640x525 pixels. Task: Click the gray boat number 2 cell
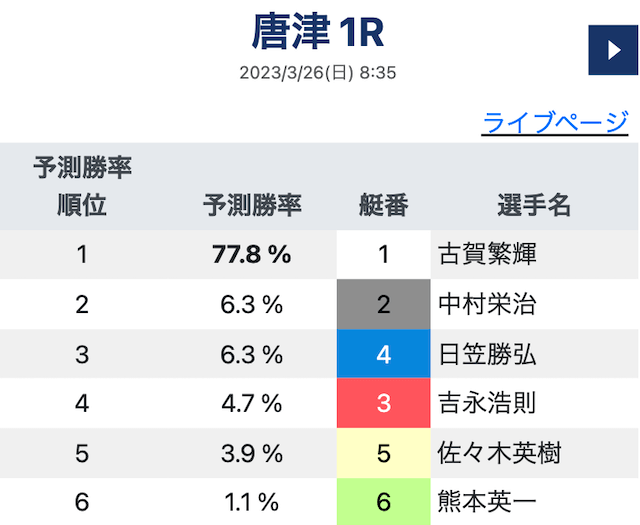[384, 304]
